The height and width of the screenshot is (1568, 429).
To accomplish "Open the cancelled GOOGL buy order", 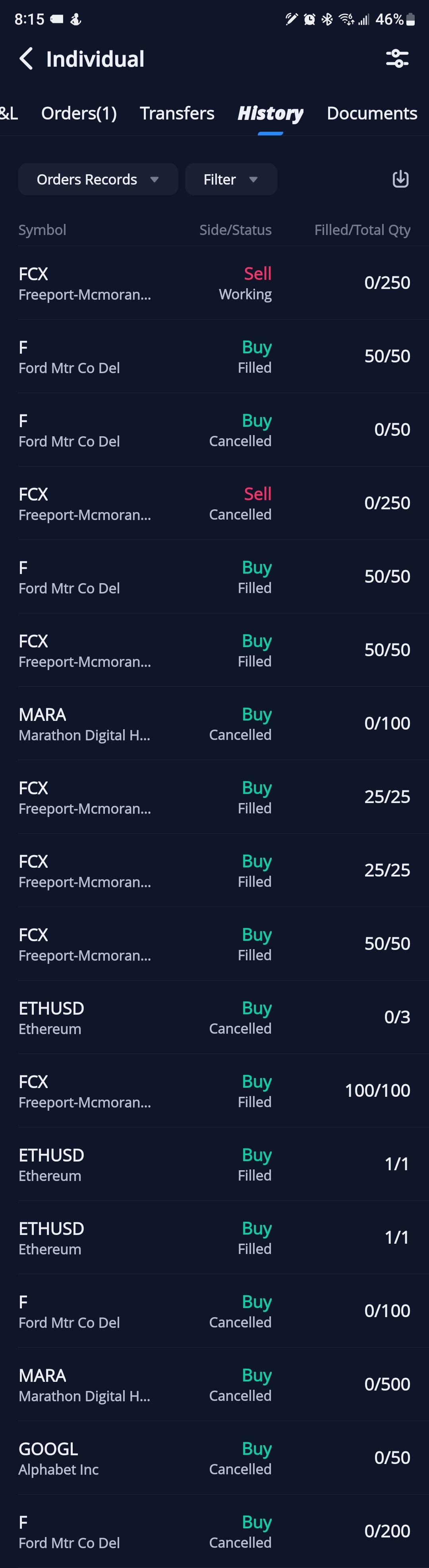I will [214, 1458].
